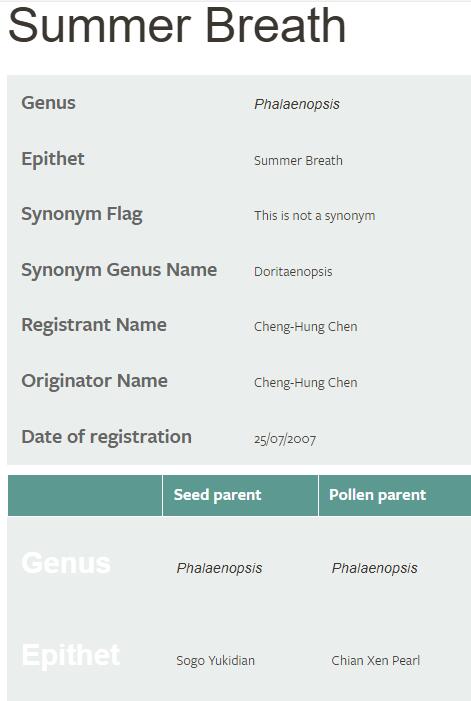Open the Chian Xen Pearl pollen epithet
Screen dimensions: 471x701
pos(375,661)
